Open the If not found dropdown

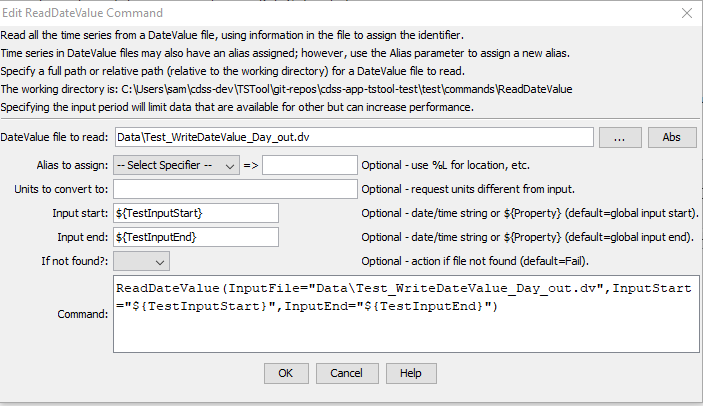tap(141, 261)
